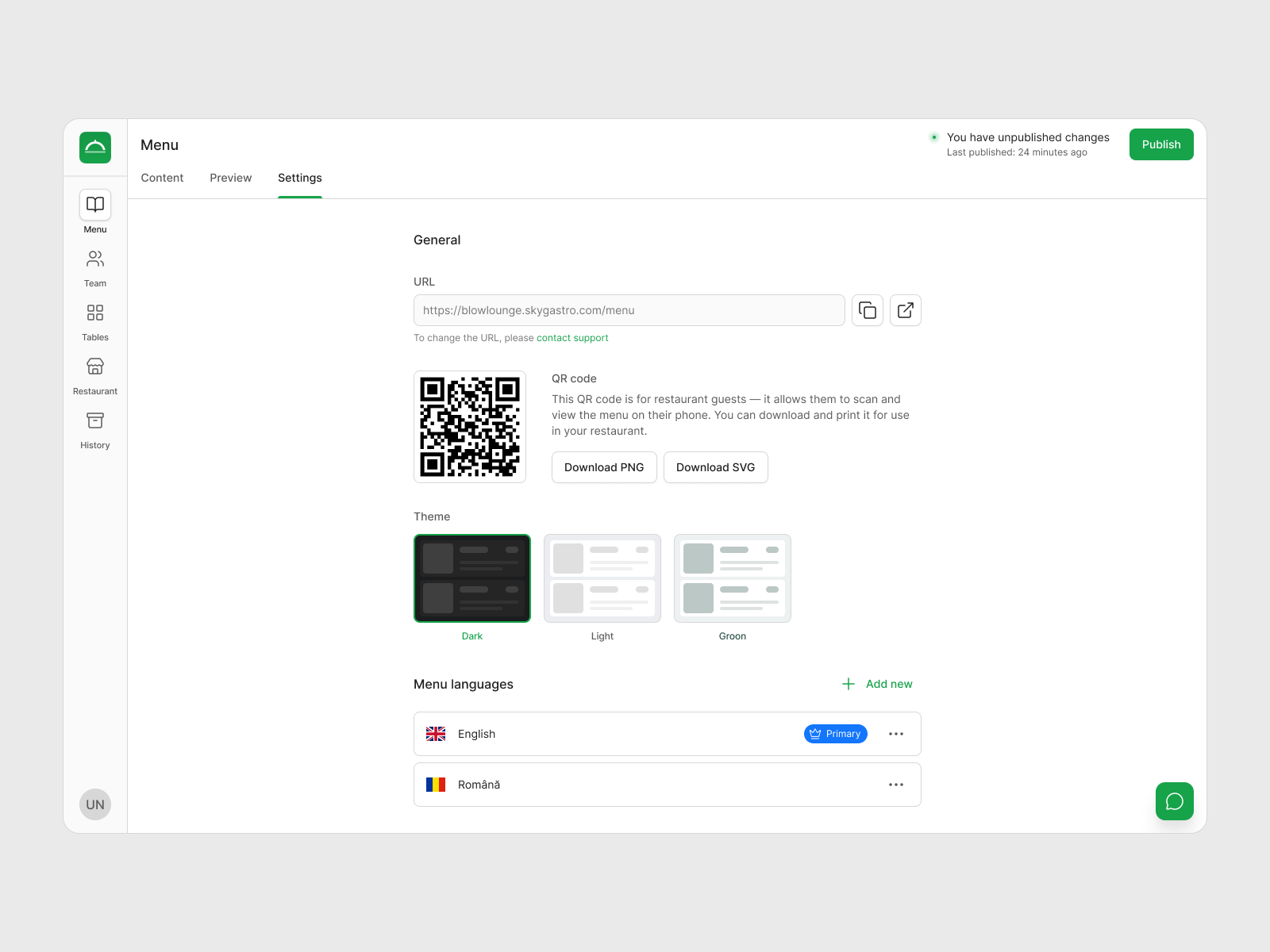Click the UK flag icon for English
The height and width of the screenshot is (952, 1270).
click(436, 734)
